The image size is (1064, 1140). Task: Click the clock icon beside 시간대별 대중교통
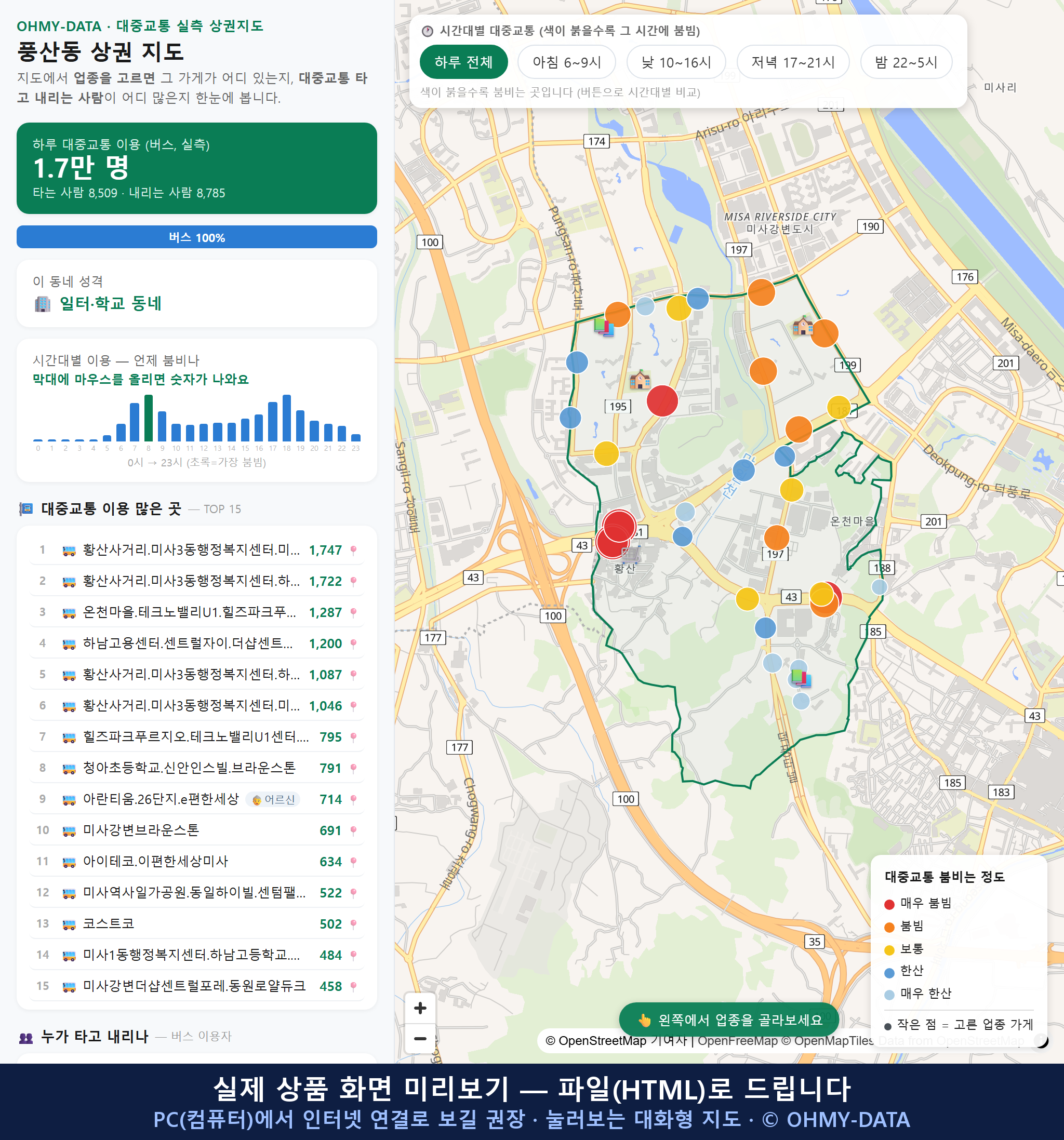(428, 31)
